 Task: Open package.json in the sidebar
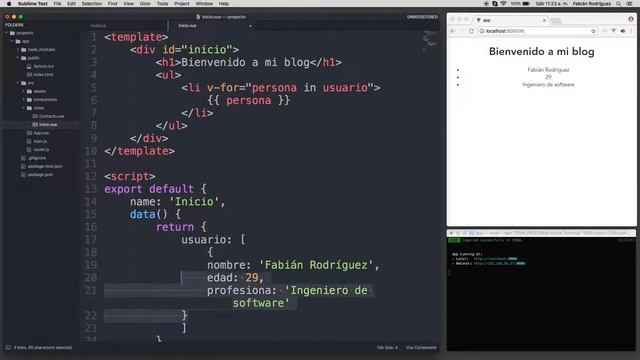[40, 174]
